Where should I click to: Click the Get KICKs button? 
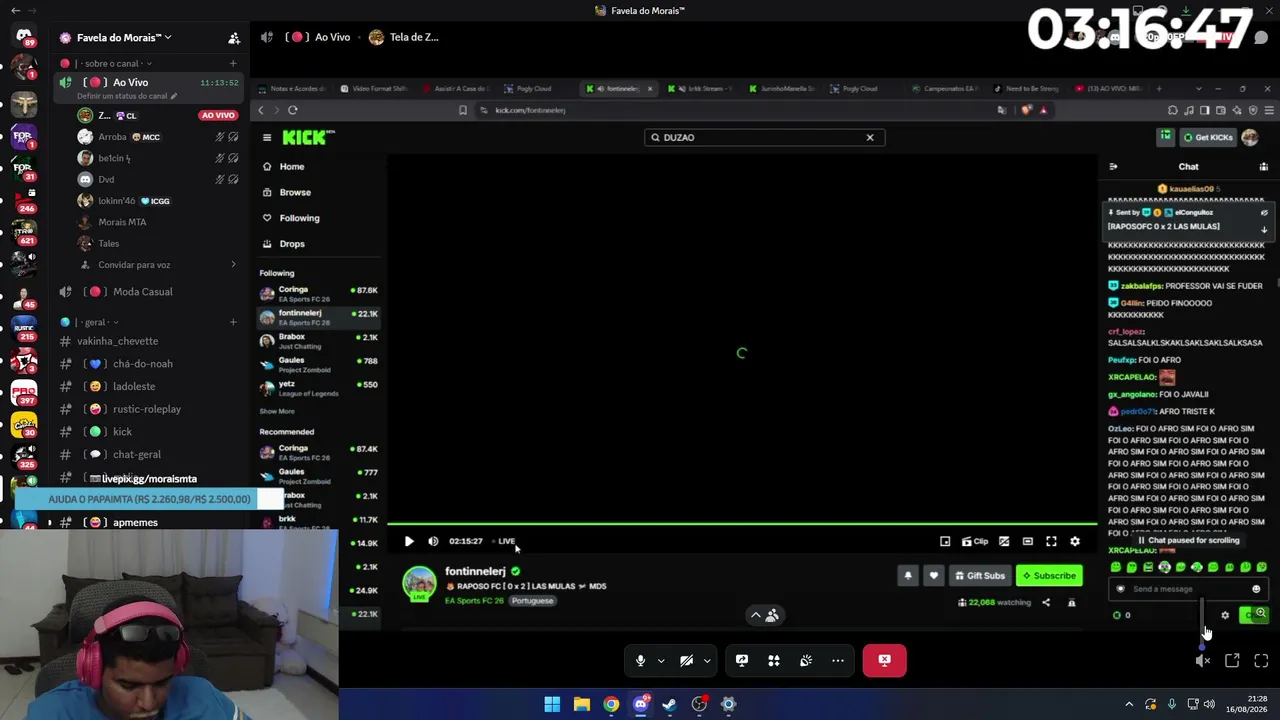(1208, 138)
